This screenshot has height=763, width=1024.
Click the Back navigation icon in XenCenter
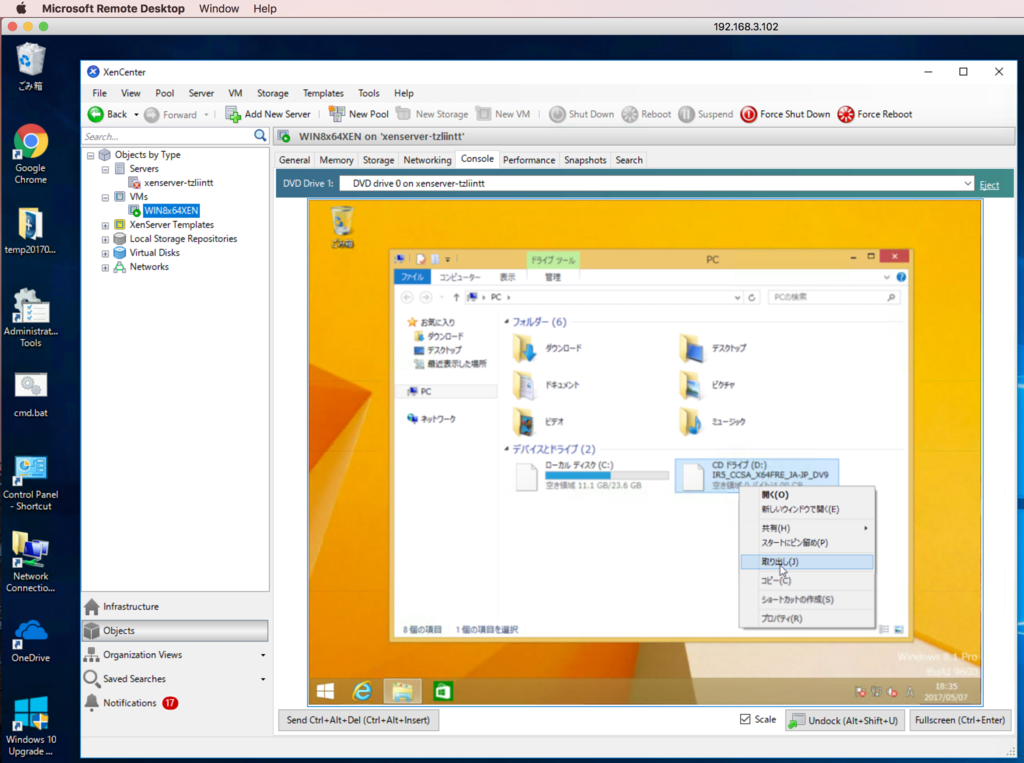[95, 114]
